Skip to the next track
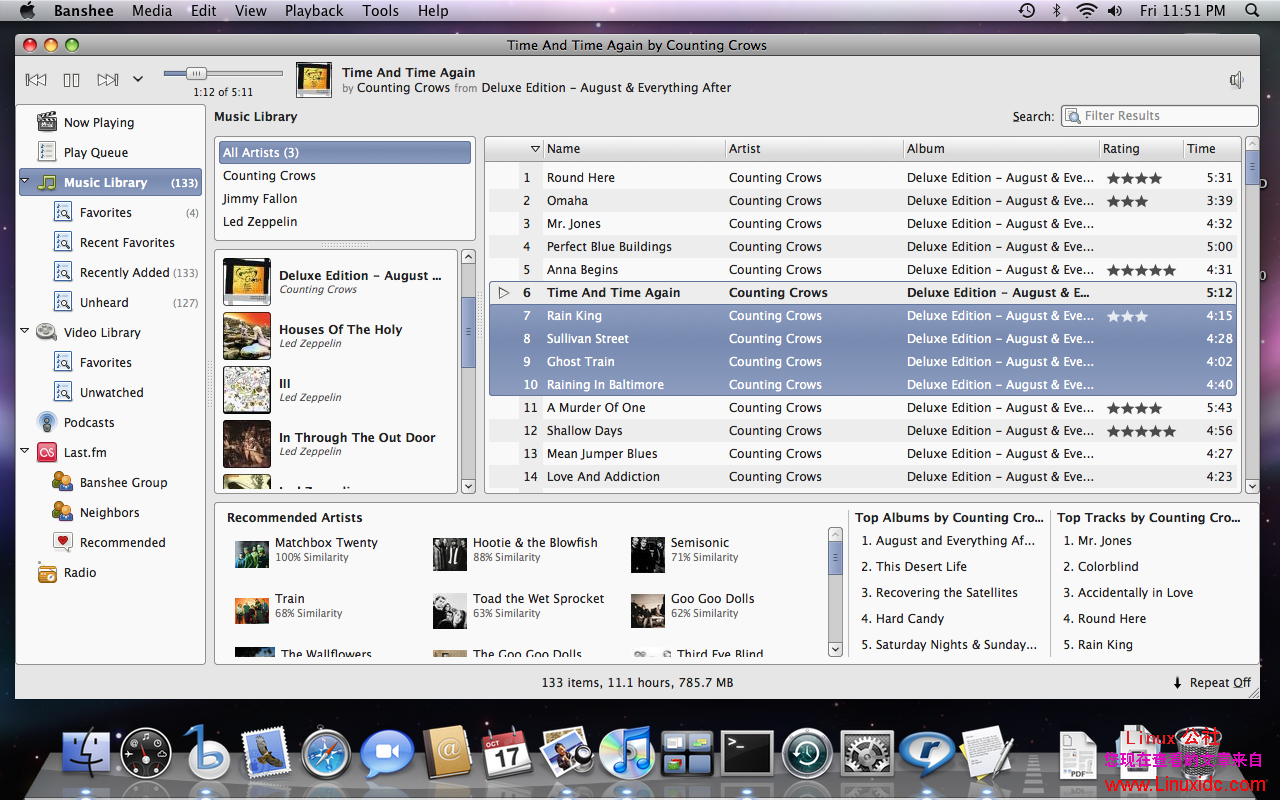 click(x=107, y=80)
